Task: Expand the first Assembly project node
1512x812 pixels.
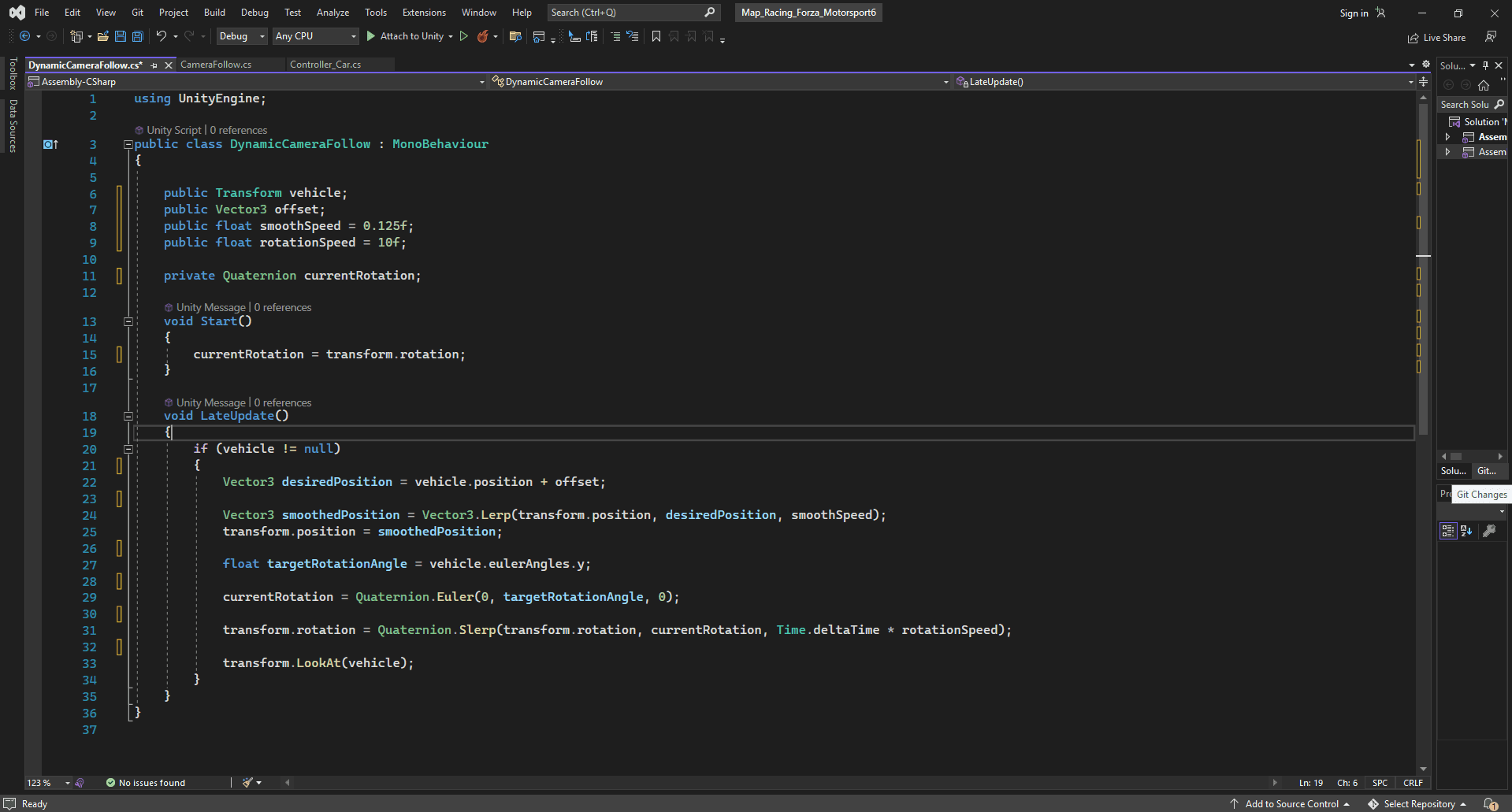Action: coord(1447,137)
